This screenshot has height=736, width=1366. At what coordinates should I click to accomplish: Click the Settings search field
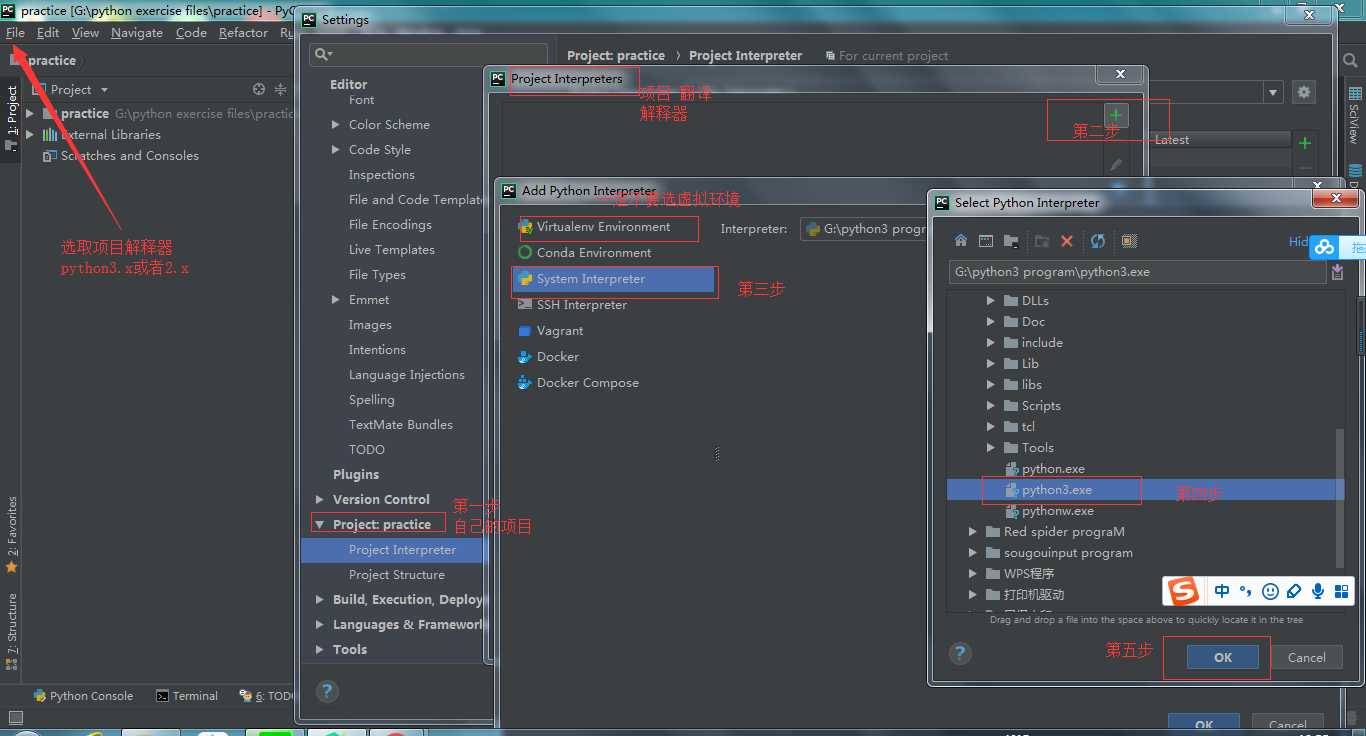tap(429, 54)
